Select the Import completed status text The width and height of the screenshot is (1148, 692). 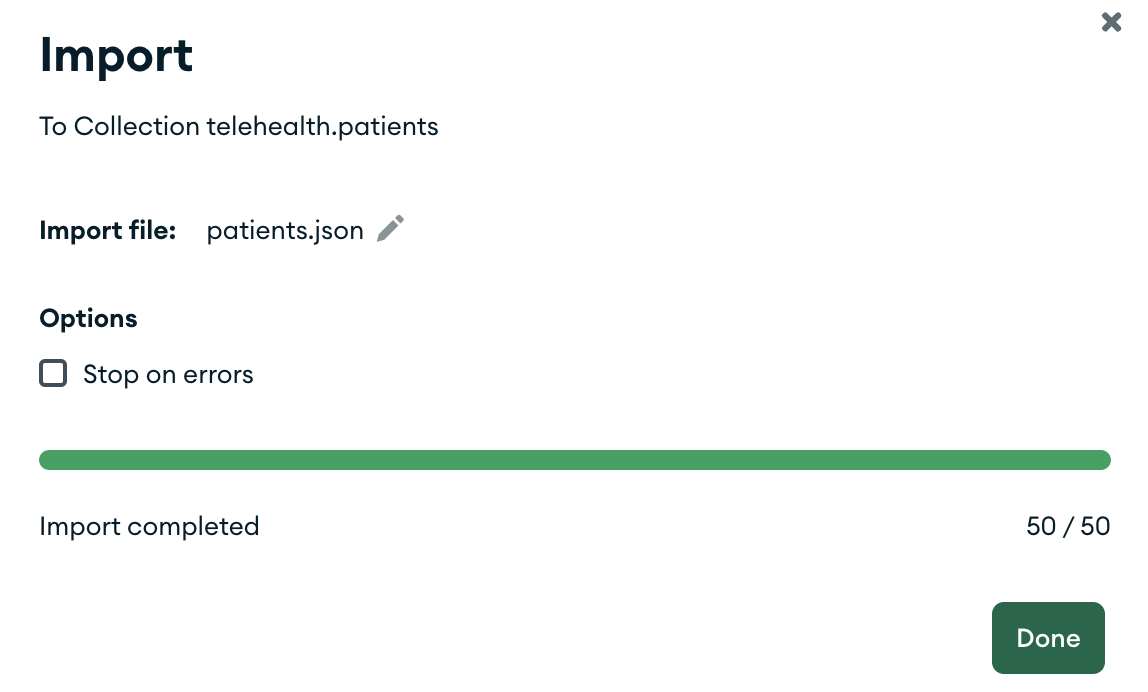[x=149, y=526]
